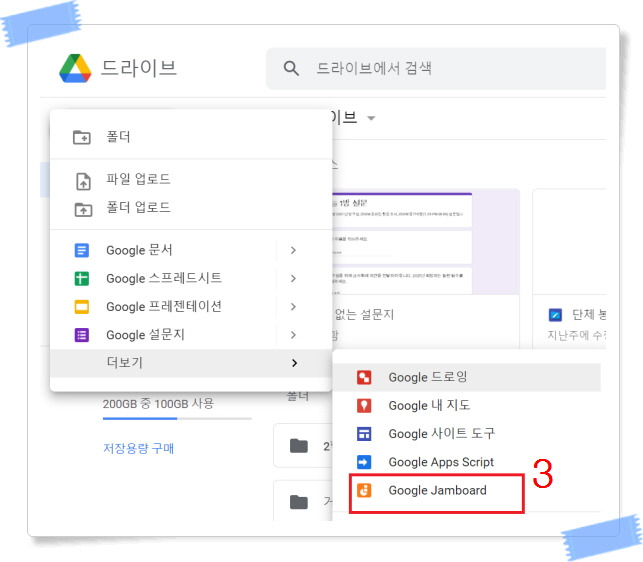Click the 드라이브에서 검색 search field
The width and height of the screenshot is (643, 562).
436,68
